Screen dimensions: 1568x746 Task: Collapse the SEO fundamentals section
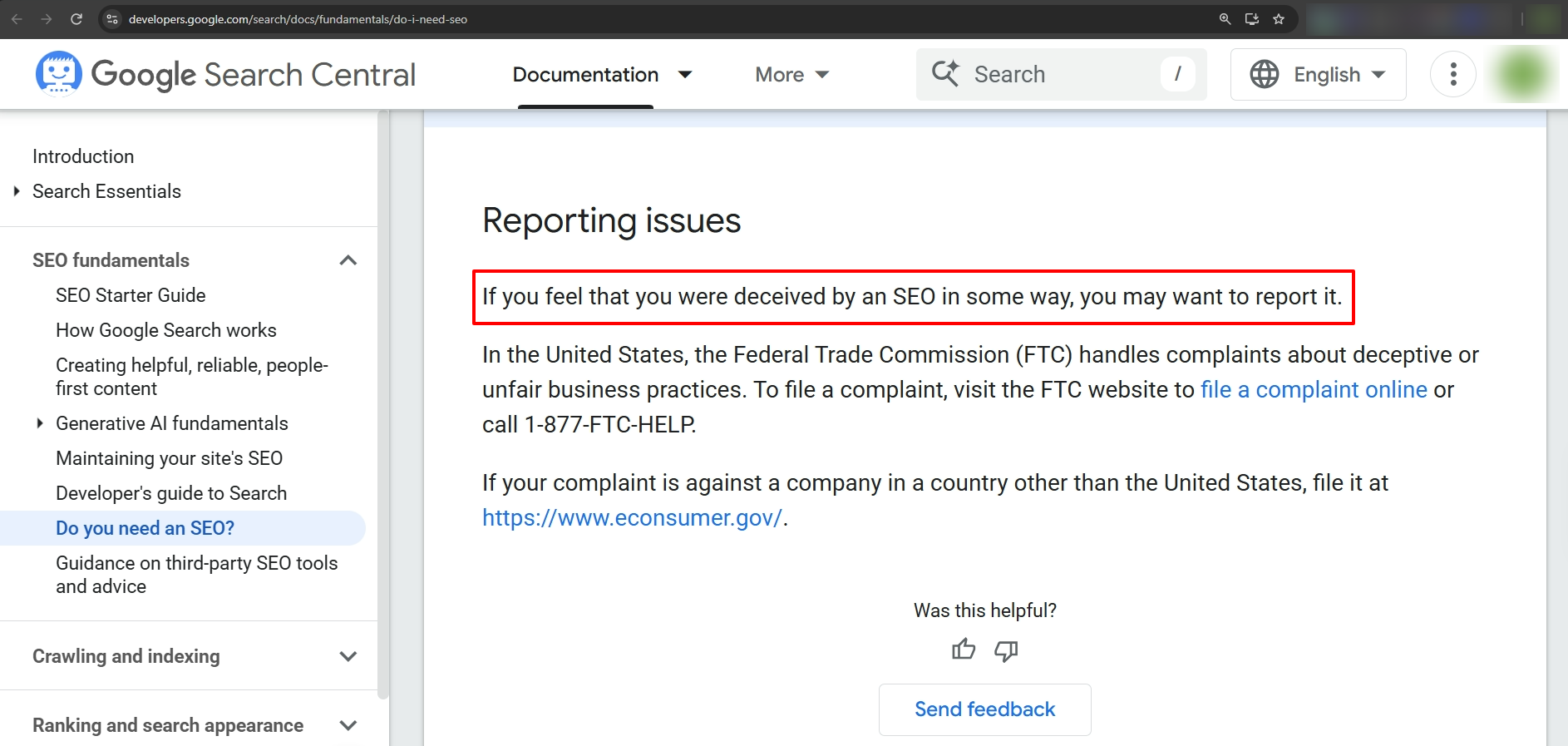click(x=348, y=260)
